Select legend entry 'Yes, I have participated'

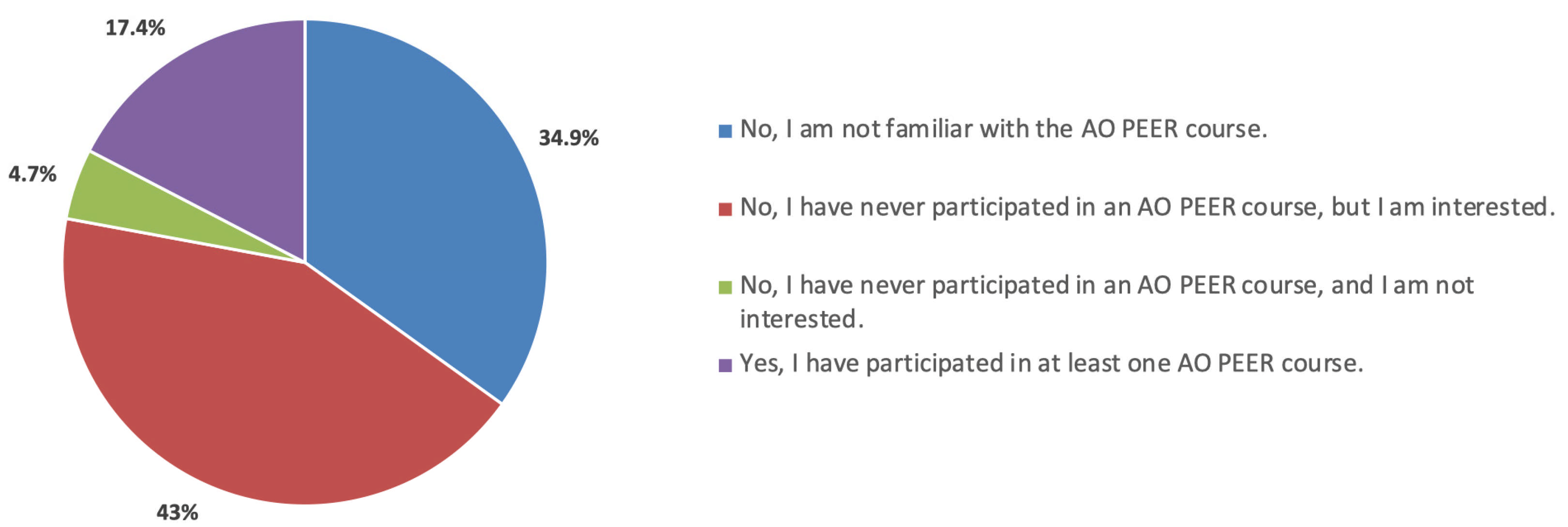(1051, 363)
